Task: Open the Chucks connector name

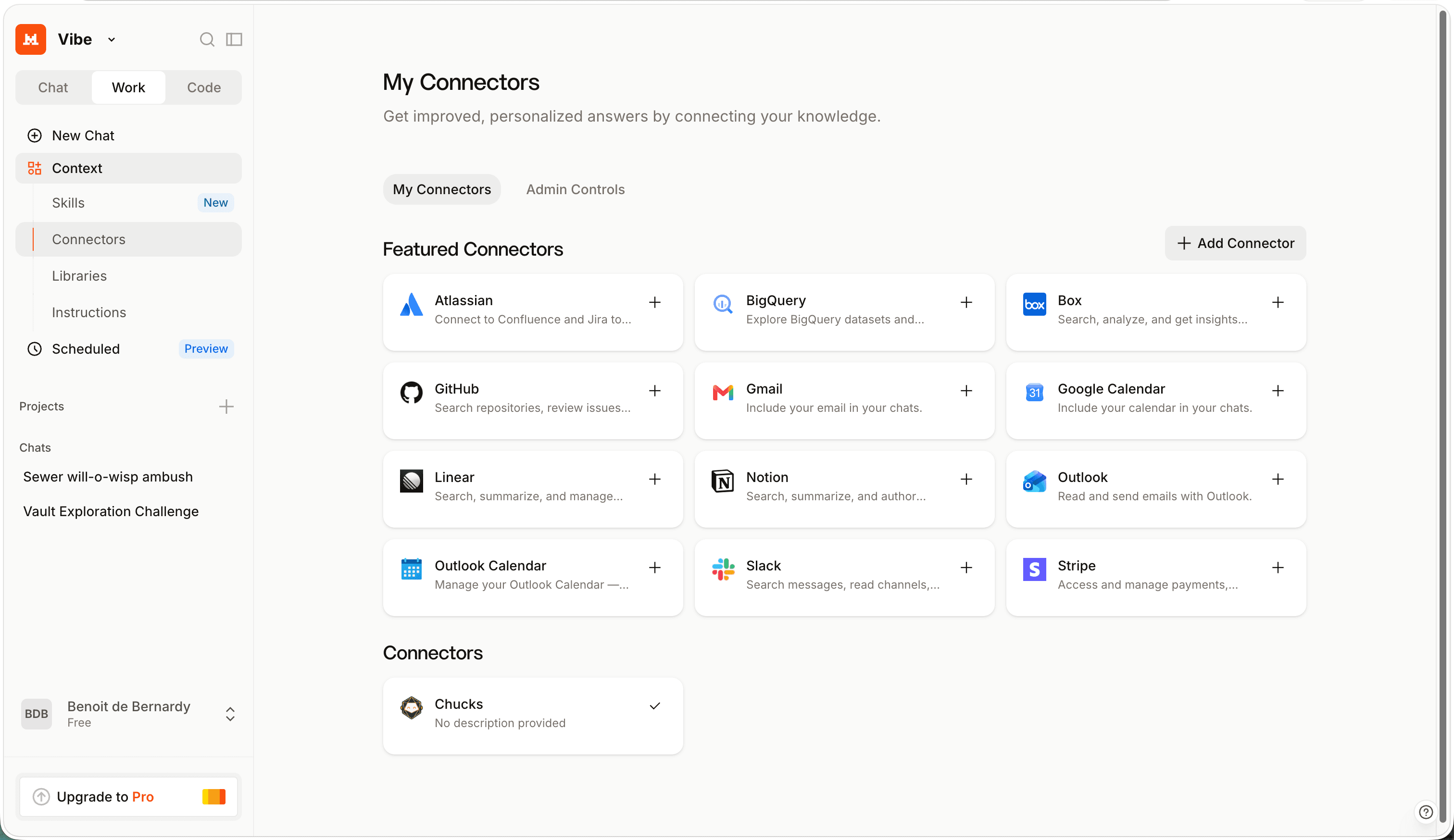Action: (459, 704)
